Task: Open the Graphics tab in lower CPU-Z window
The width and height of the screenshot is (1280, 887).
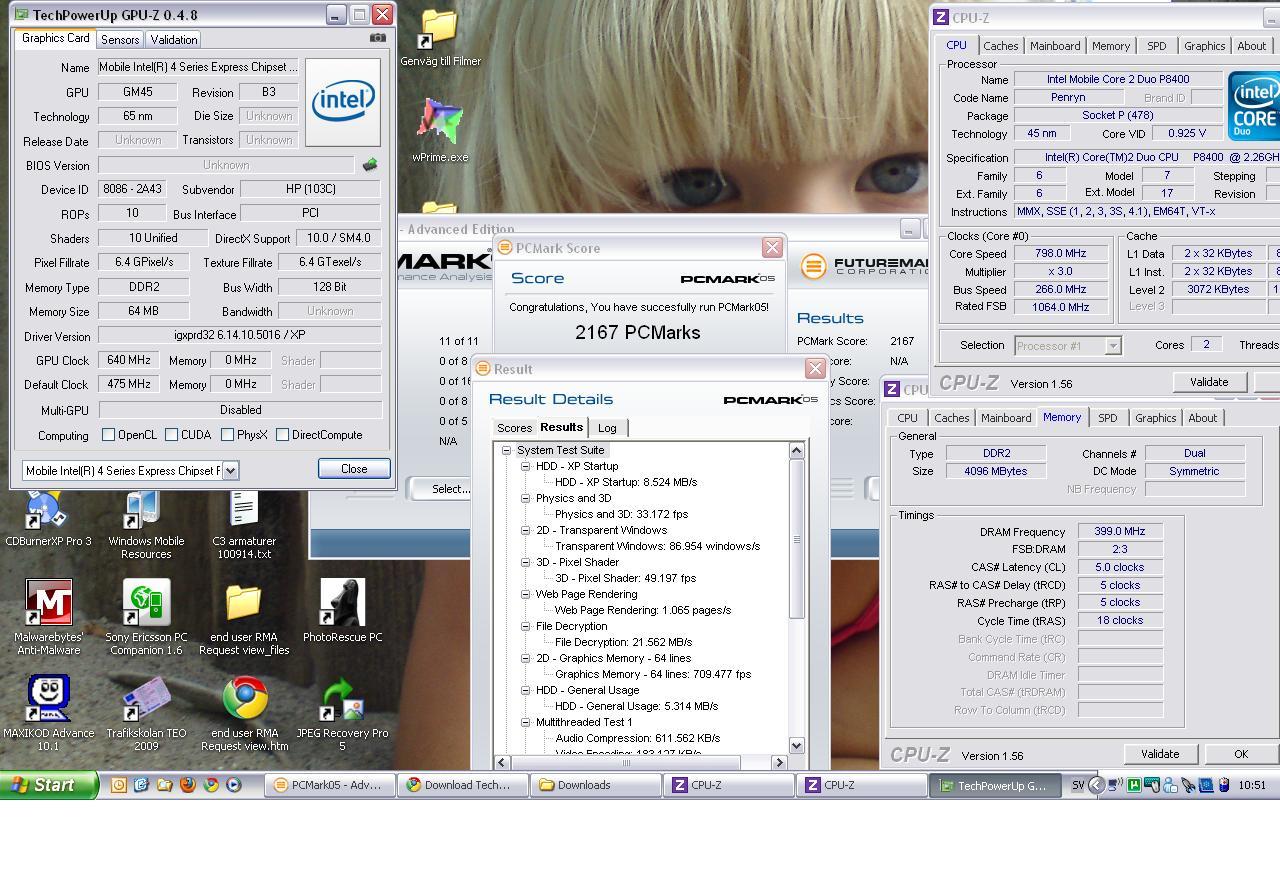Action: 1155,418
